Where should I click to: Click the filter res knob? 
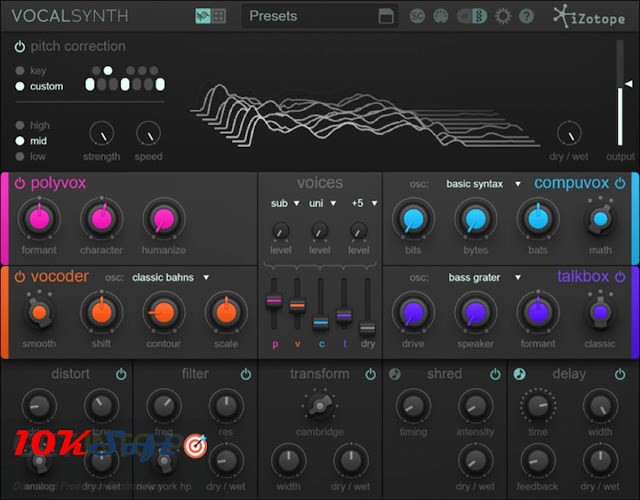(x=226, y=406)
